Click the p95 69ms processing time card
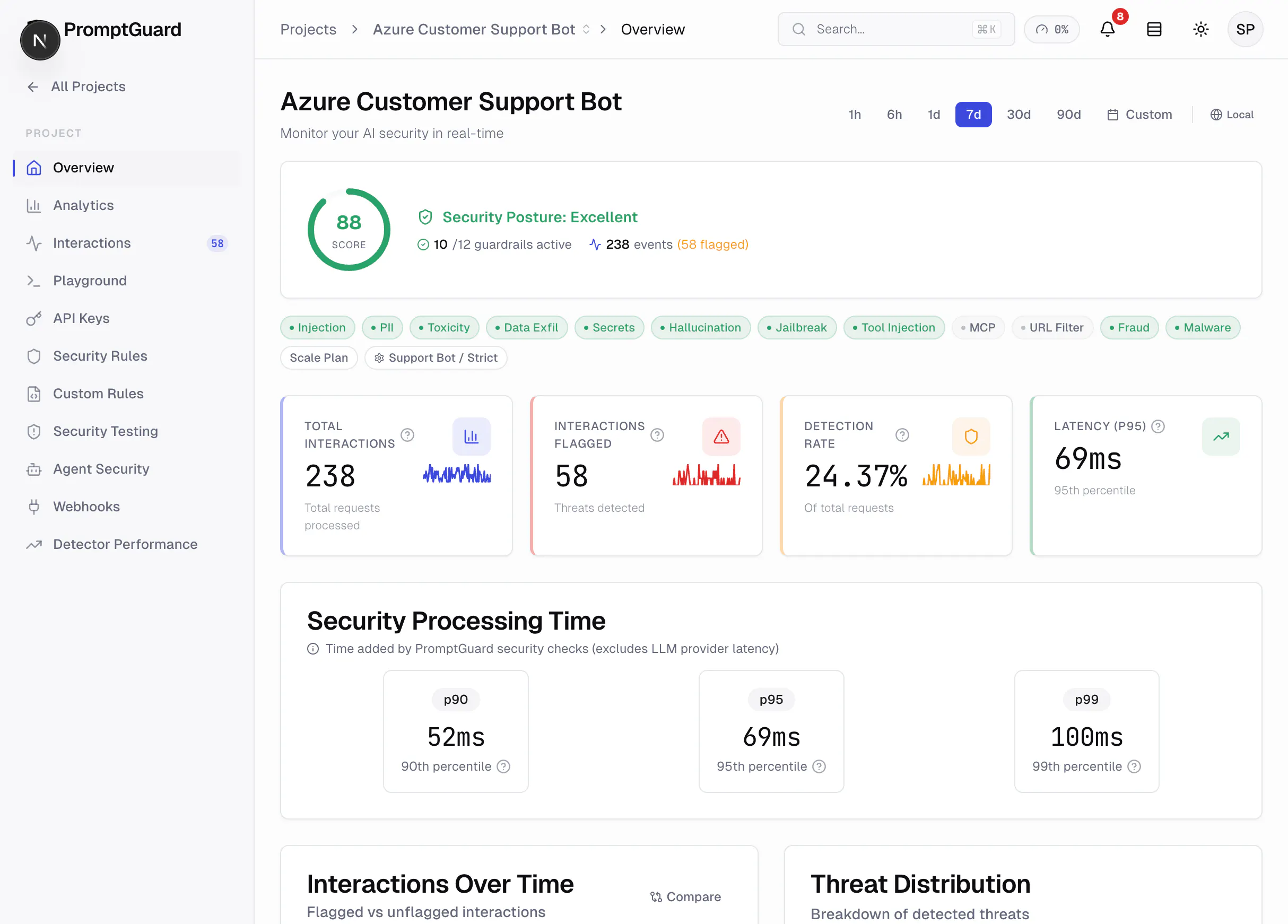This screenshot has width=1288, height=924. [771, 731]
